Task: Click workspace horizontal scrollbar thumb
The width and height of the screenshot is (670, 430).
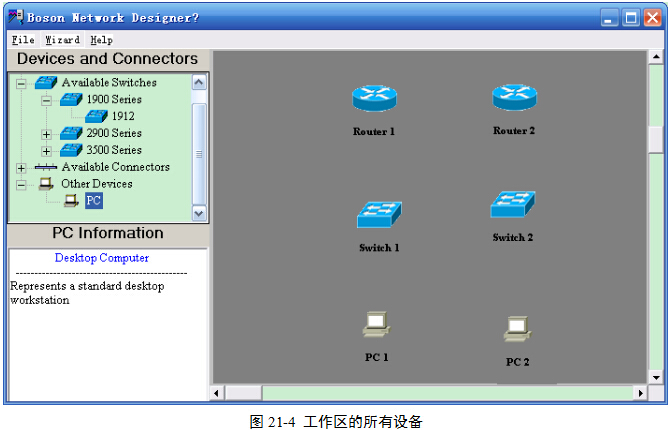Action: (243, 393)
